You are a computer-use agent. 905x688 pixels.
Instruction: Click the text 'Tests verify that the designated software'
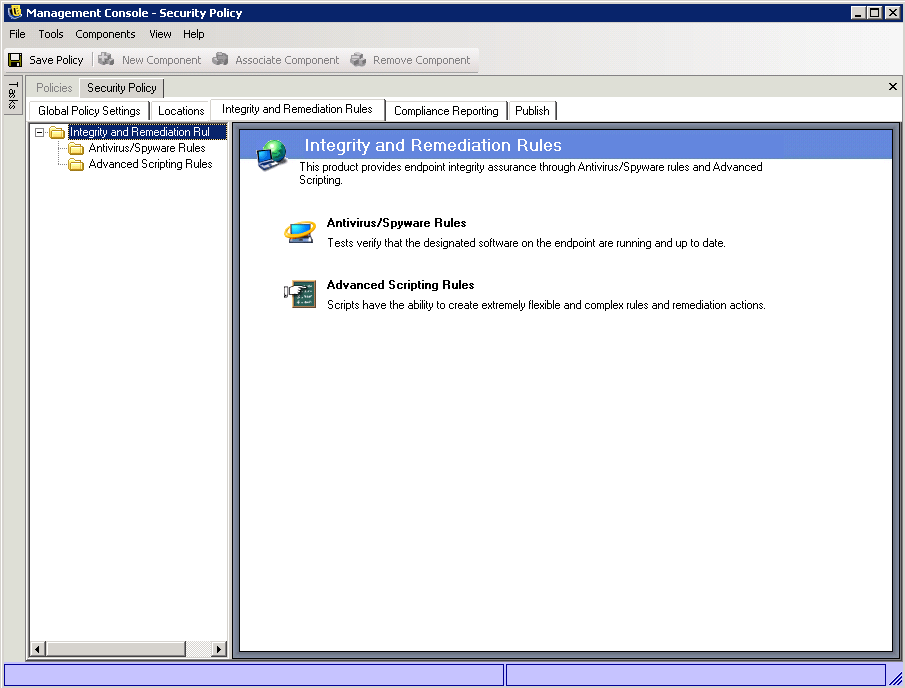point(423,243)
